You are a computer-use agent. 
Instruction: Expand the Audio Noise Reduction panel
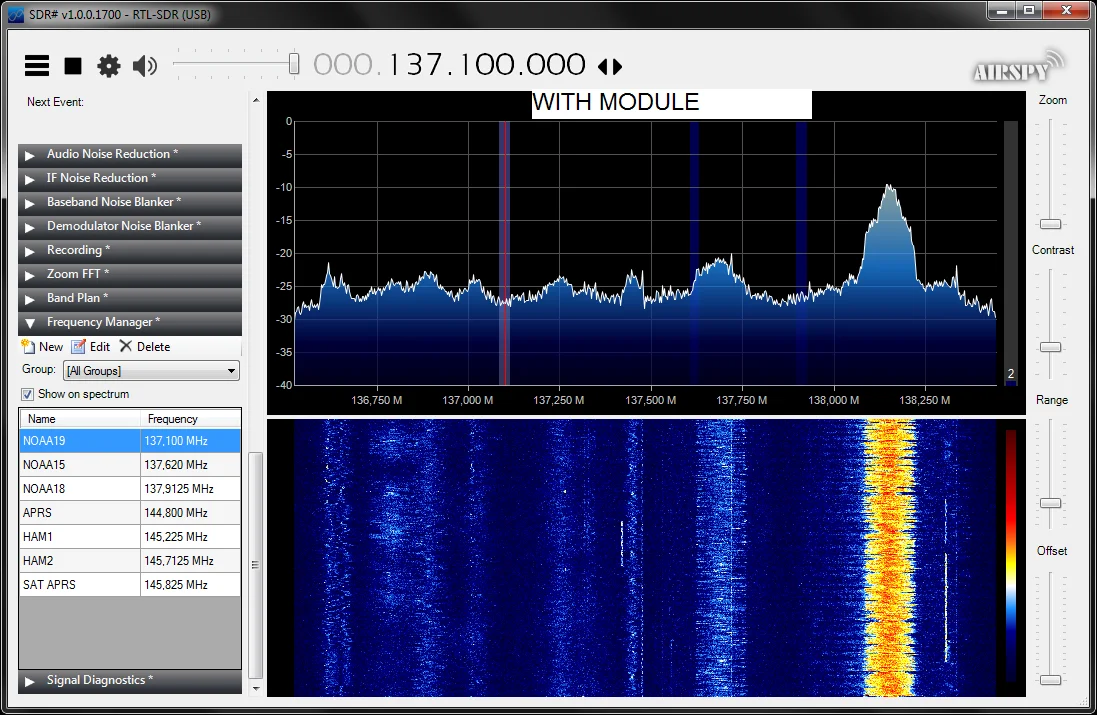[130, 154]
